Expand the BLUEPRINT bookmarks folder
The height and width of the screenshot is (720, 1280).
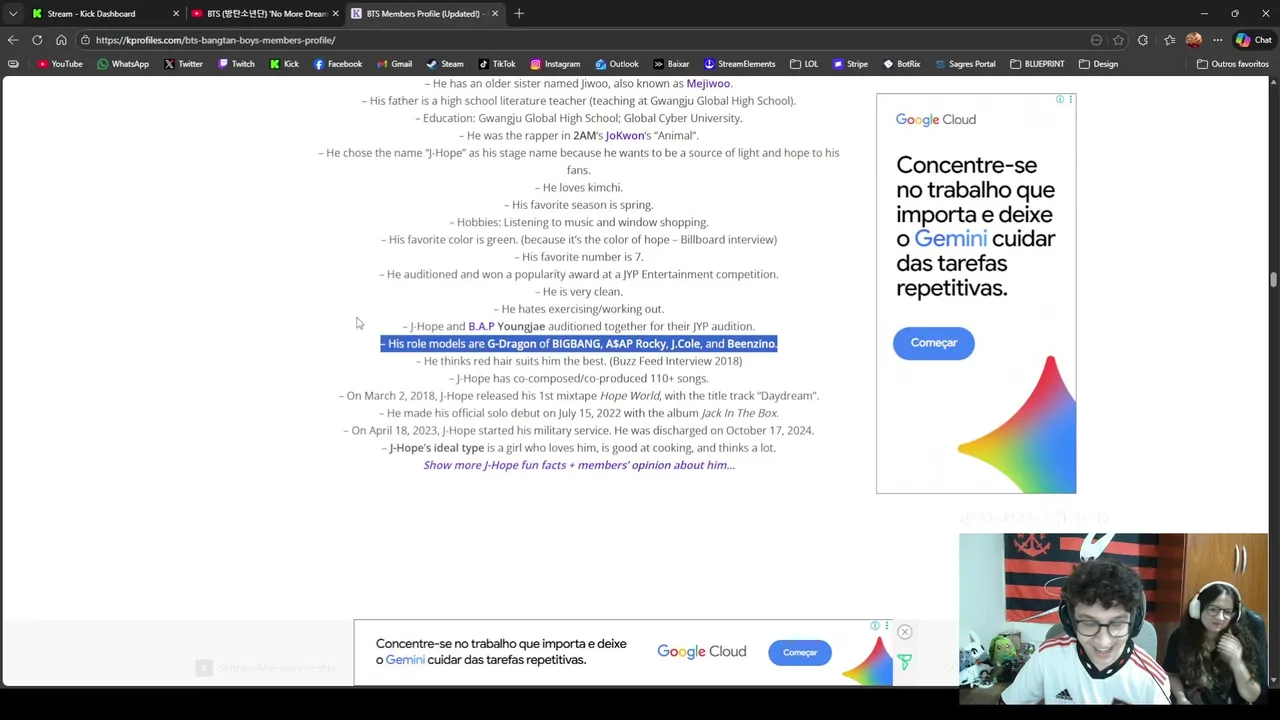point(1037,64)
